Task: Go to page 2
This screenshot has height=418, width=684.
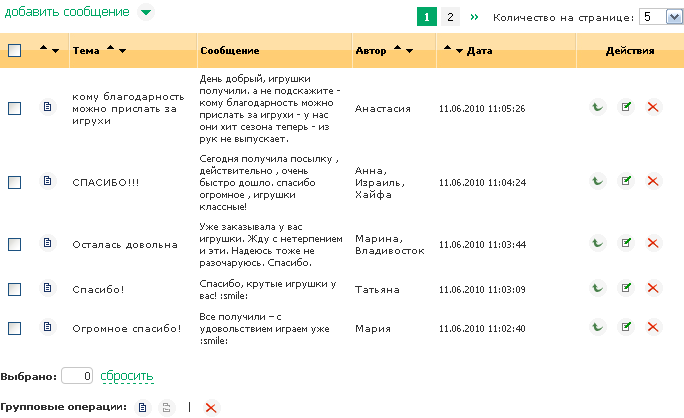Action: pyautogui.click(x=451, y=17)
